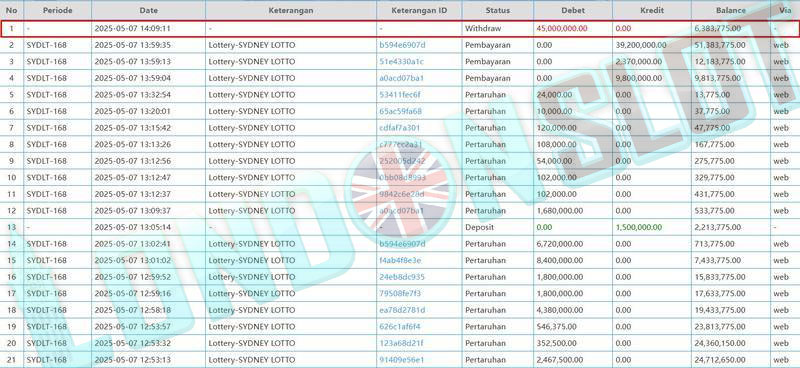Select the ea78d2781d Keterangan ID
The width and height of the screenshot is (800, 368).
click(x=402, y=310)
